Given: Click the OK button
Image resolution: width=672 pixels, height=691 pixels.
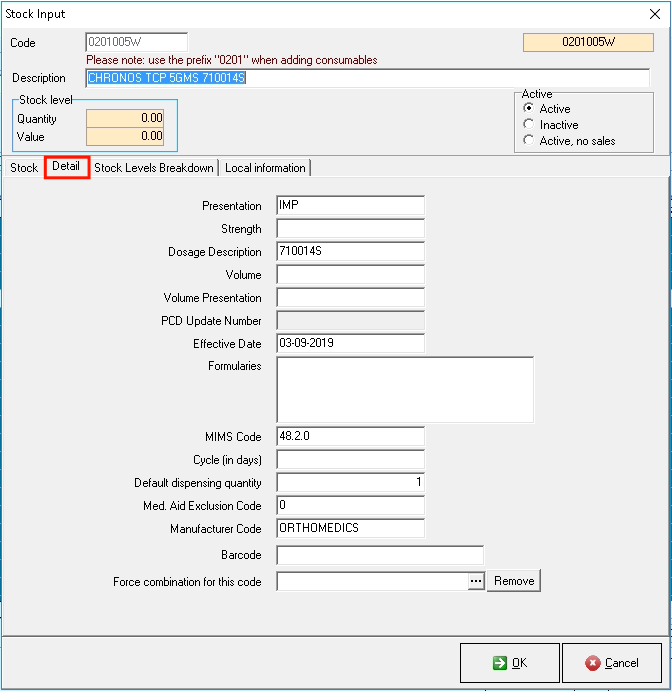Looking at the screenshot, I should [x=509, y=662].
